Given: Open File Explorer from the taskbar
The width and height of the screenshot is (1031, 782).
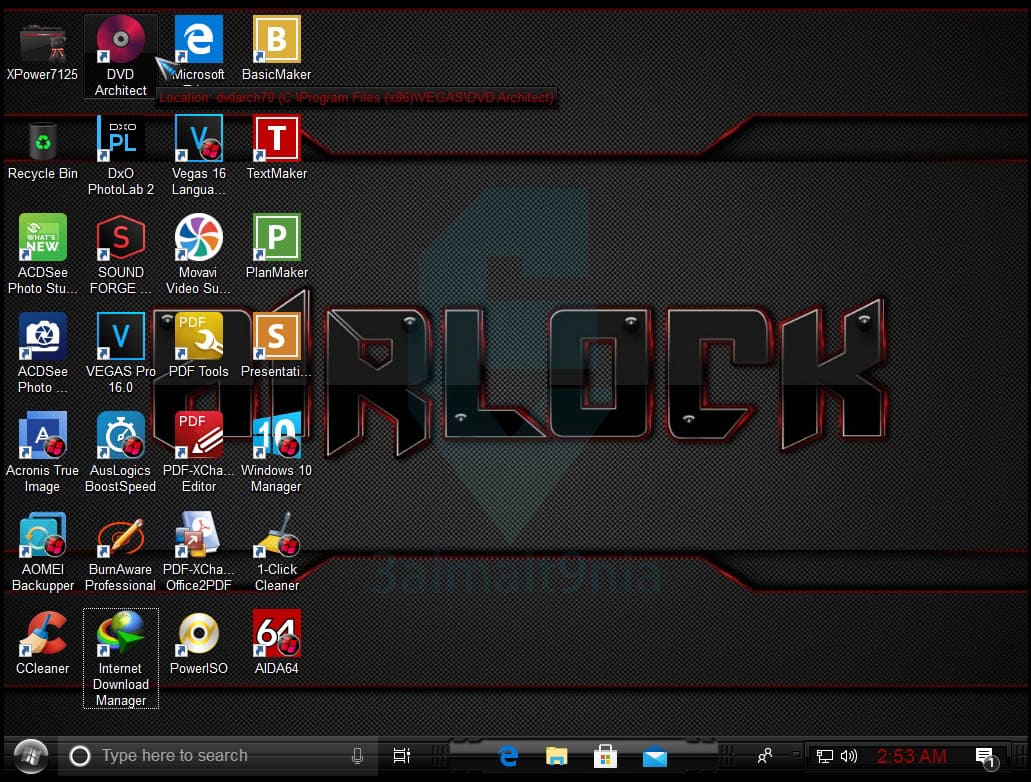Looking at the screenshot, I should 556,756.
